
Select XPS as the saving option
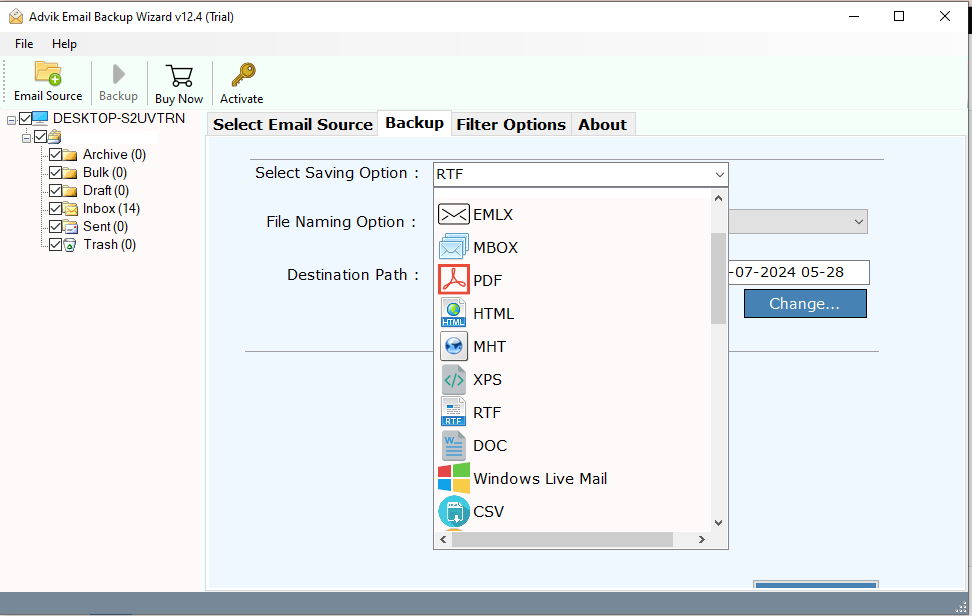coord(487,379)
